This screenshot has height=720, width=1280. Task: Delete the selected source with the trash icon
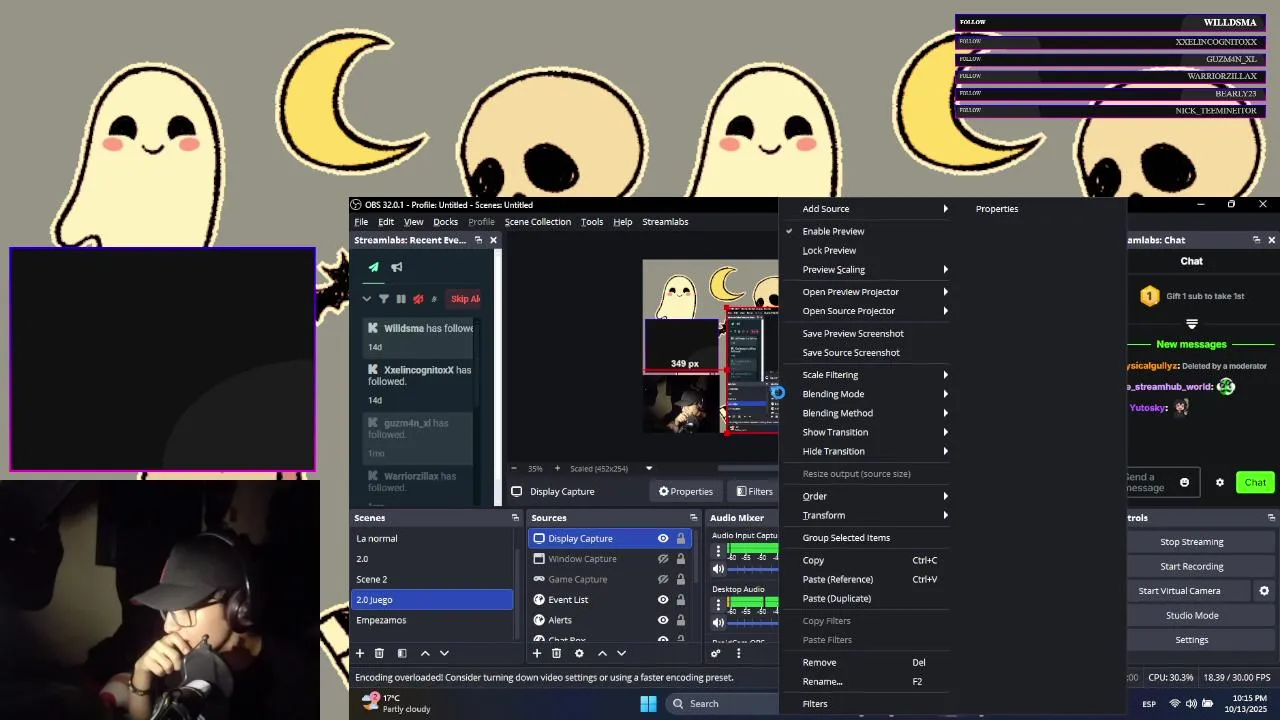[556, 653]
